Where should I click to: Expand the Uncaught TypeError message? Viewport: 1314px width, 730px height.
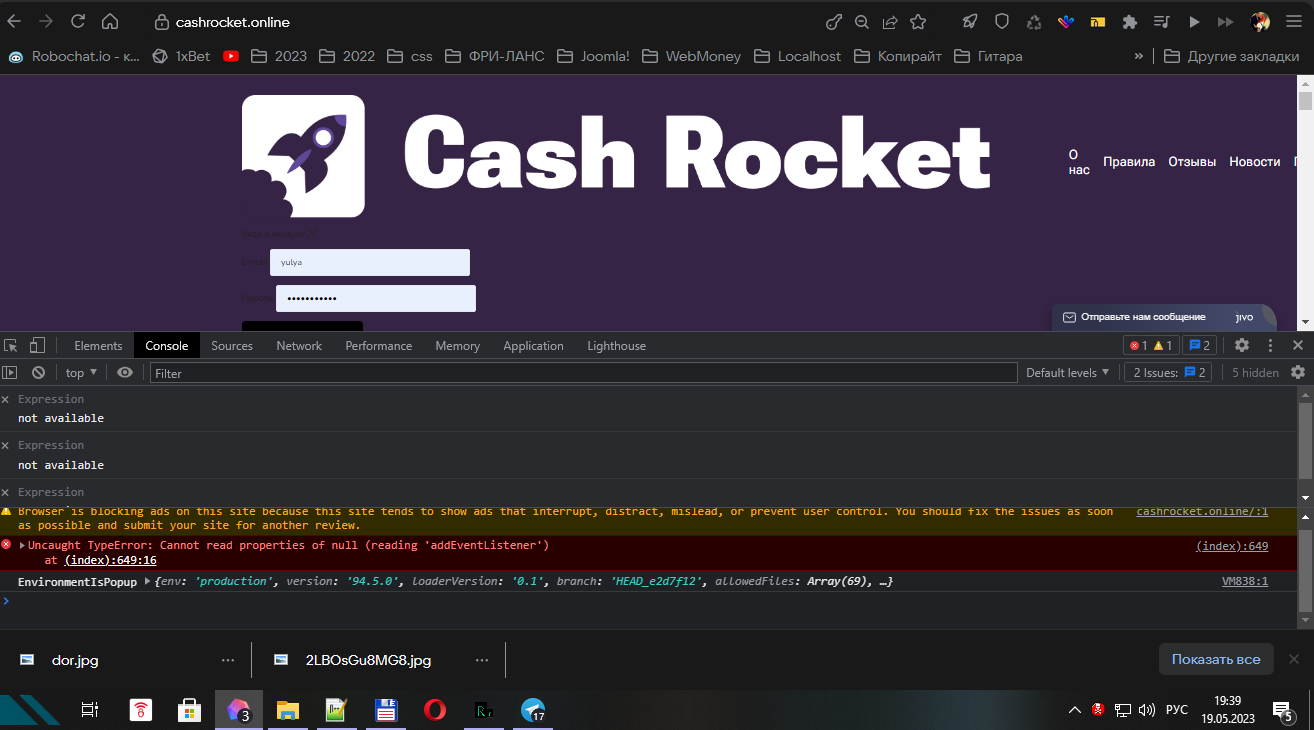pyautogui.click(x=23, y=546)
